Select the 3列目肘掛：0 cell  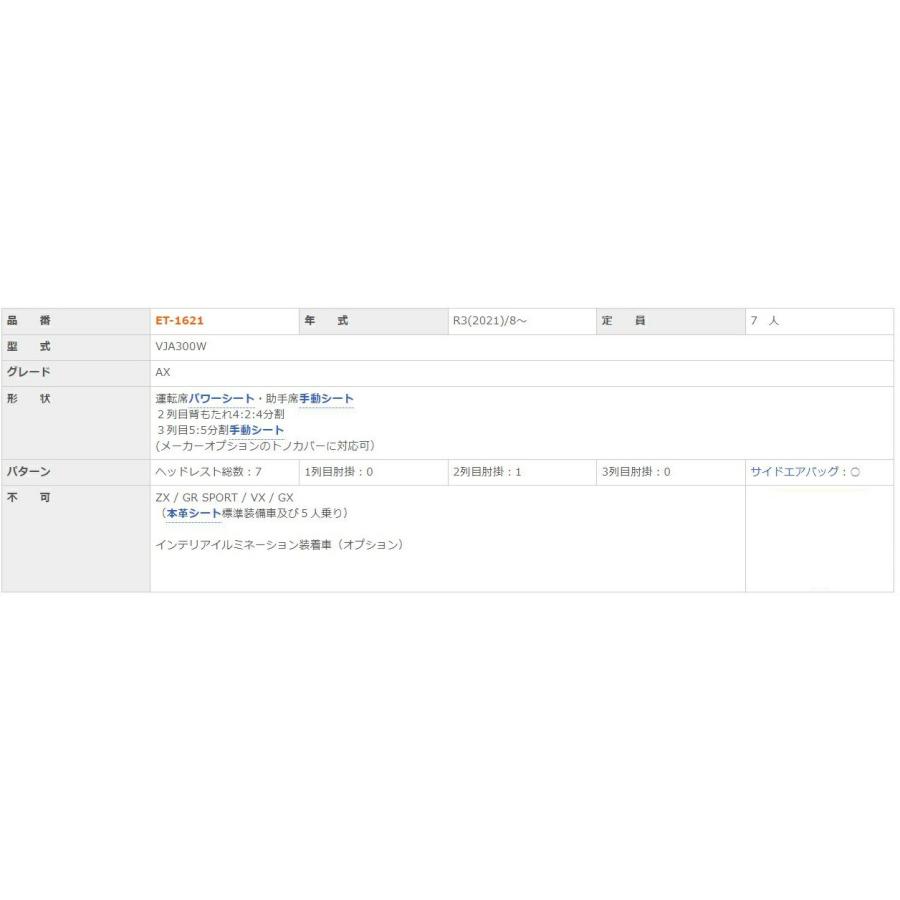coord(671,472)
